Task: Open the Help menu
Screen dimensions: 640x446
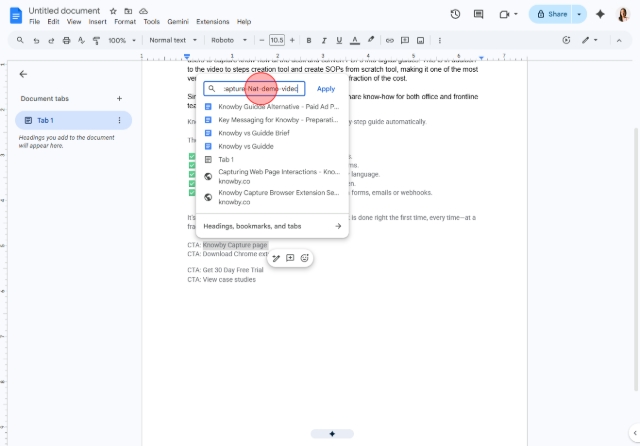Action: point(244,22)
